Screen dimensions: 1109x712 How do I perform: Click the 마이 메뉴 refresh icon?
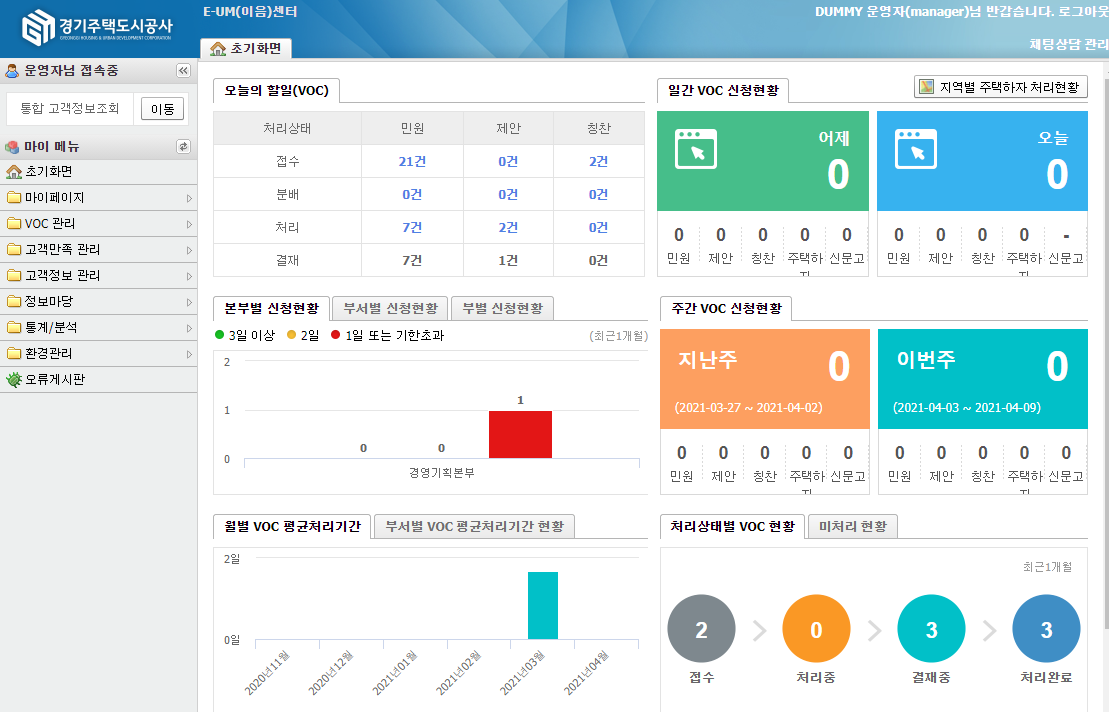tap(183, 146)
